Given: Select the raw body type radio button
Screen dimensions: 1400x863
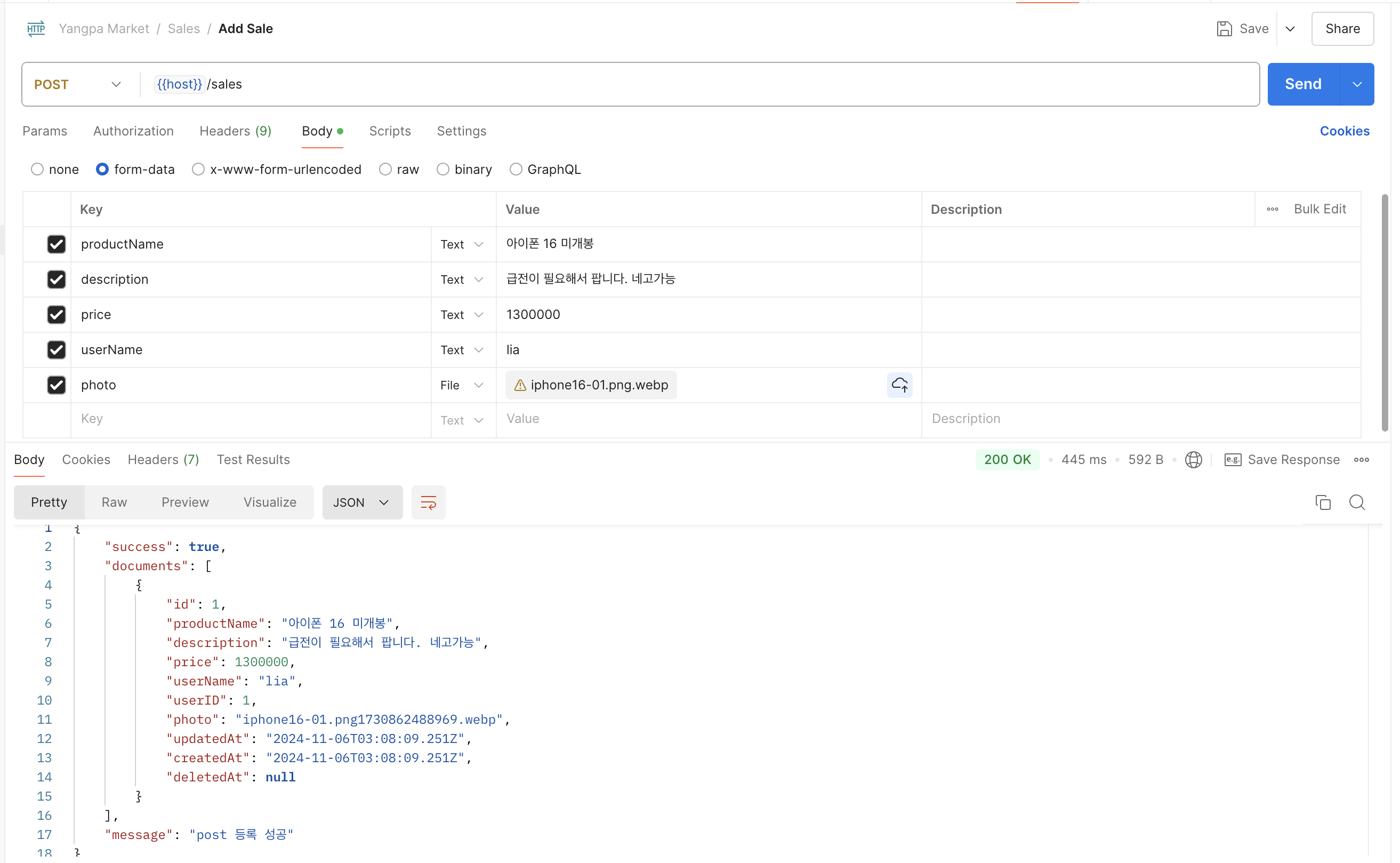Looking at the screenshot, I should coord(385,170).
